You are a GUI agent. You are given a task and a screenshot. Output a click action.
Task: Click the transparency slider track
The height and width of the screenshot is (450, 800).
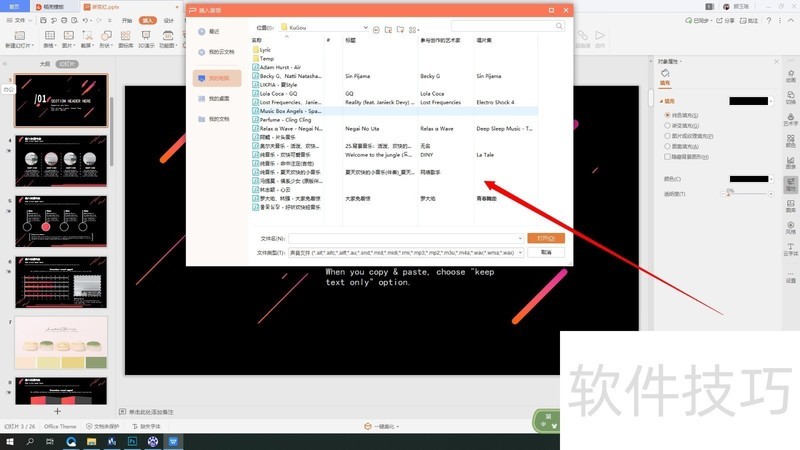coord(747,194)
